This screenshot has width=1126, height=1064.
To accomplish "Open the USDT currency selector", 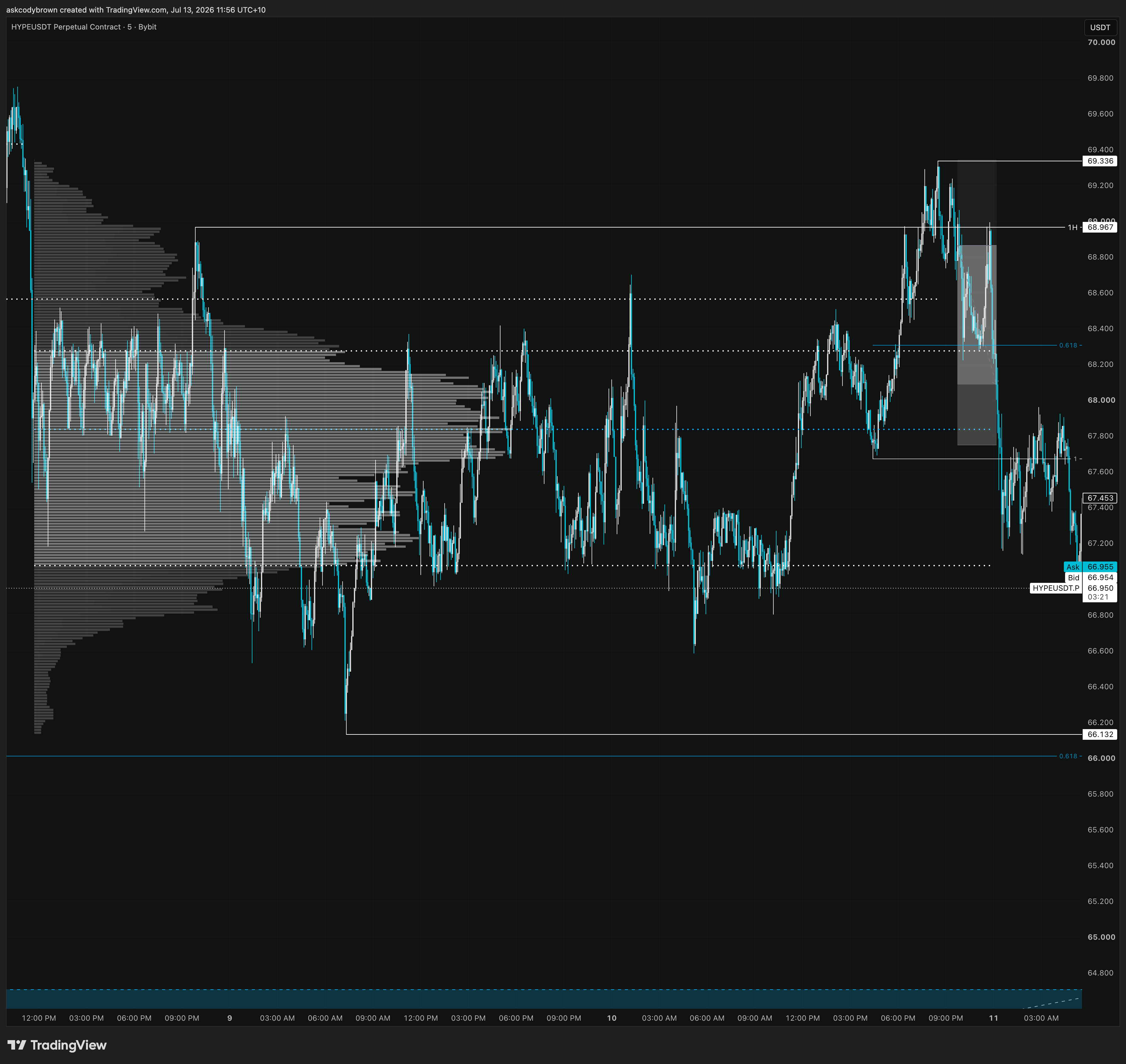I will tap(1100, 27).
